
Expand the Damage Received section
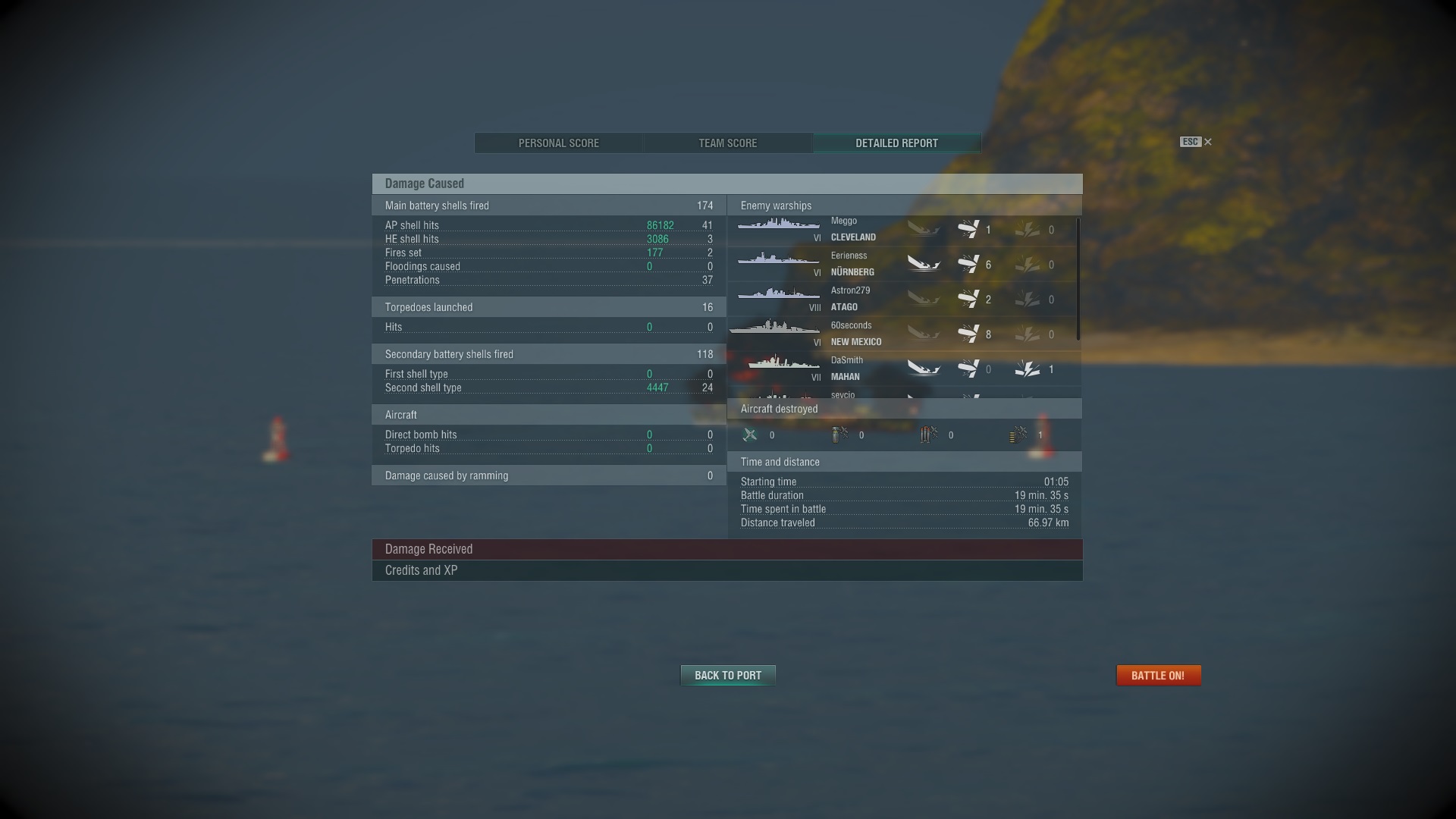click(727, 549)
